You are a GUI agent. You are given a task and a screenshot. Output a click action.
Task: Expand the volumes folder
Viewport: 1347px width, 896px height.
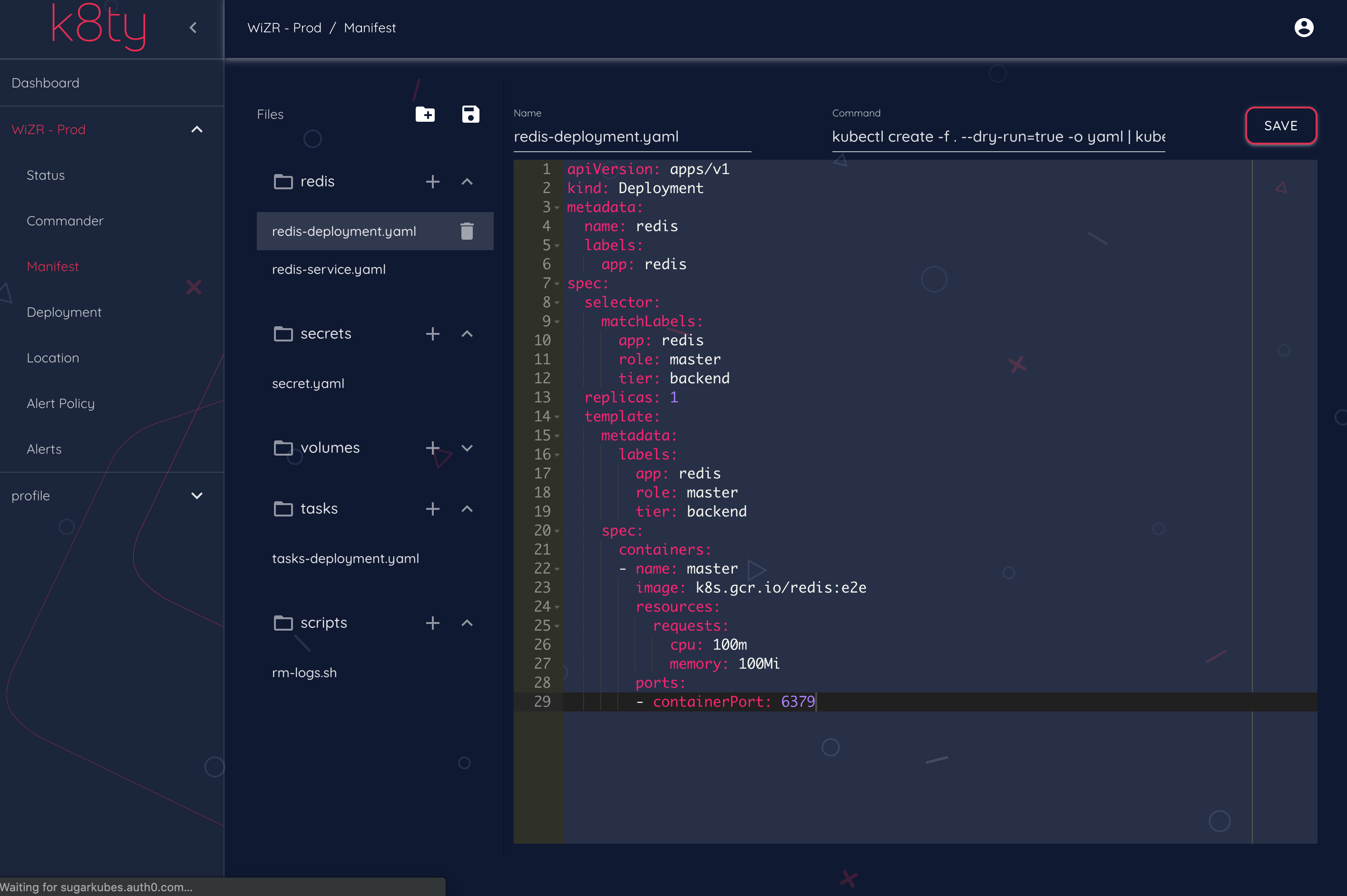point(467,448)
